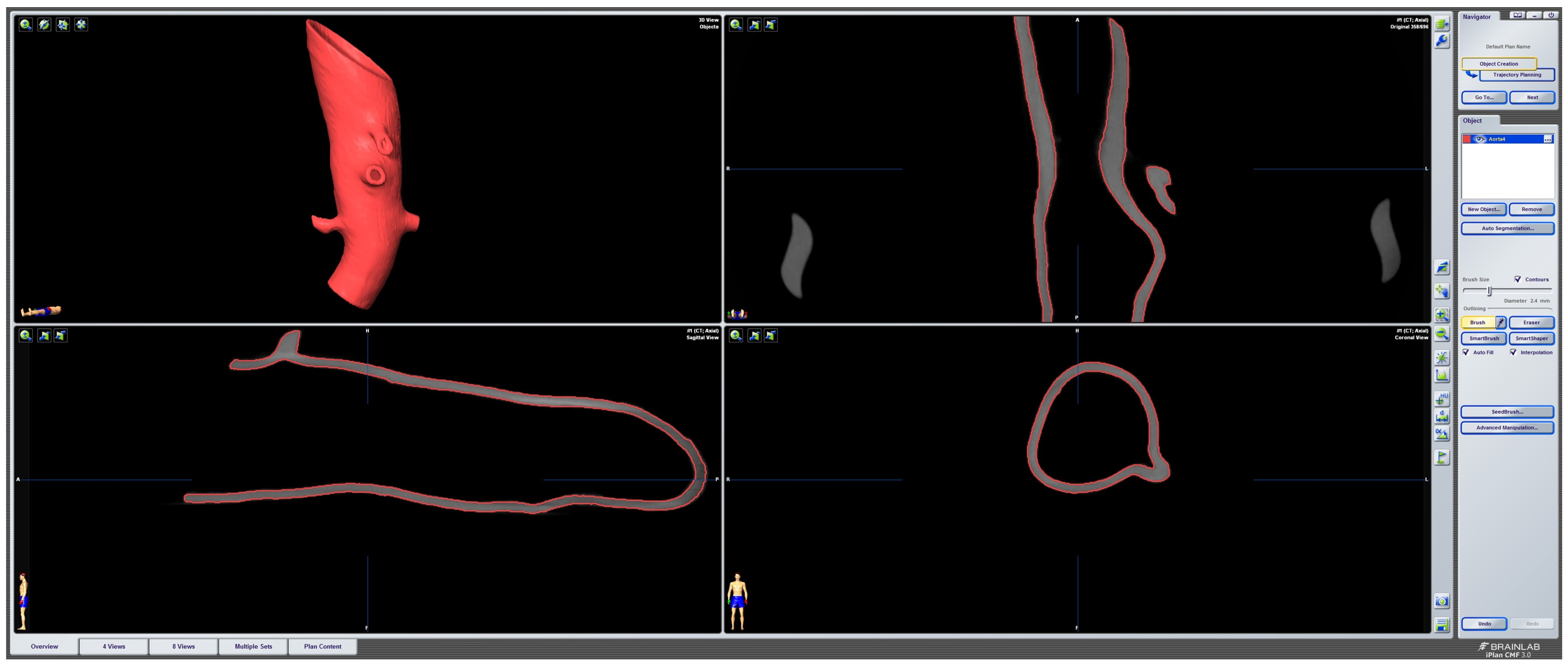Toggle the Auto Fill checkbox
This screenshot has width=1568, height=665.
(x=1466, y=352)
